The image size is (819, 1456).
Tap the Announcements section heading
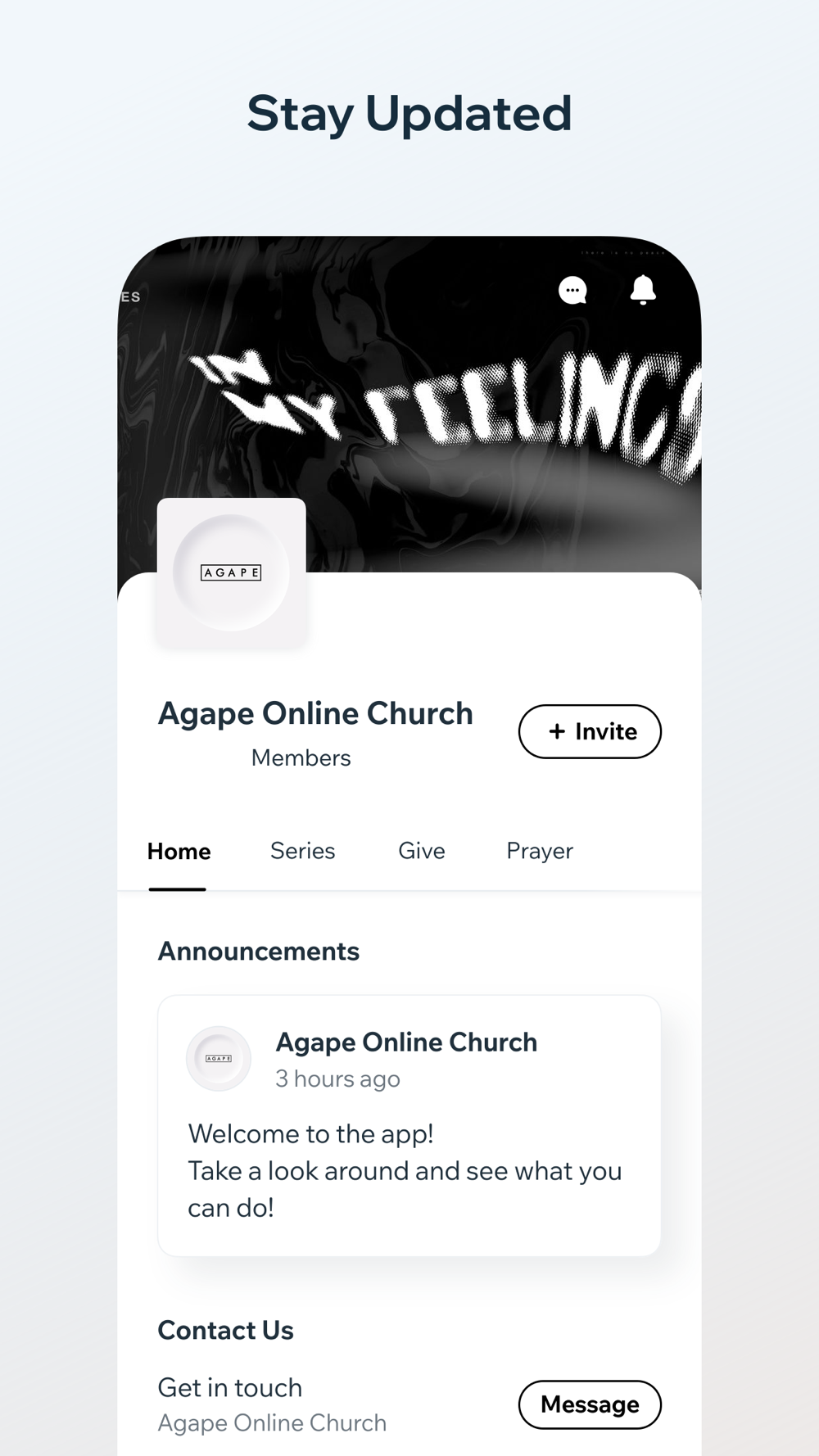[x=259, y=952]
